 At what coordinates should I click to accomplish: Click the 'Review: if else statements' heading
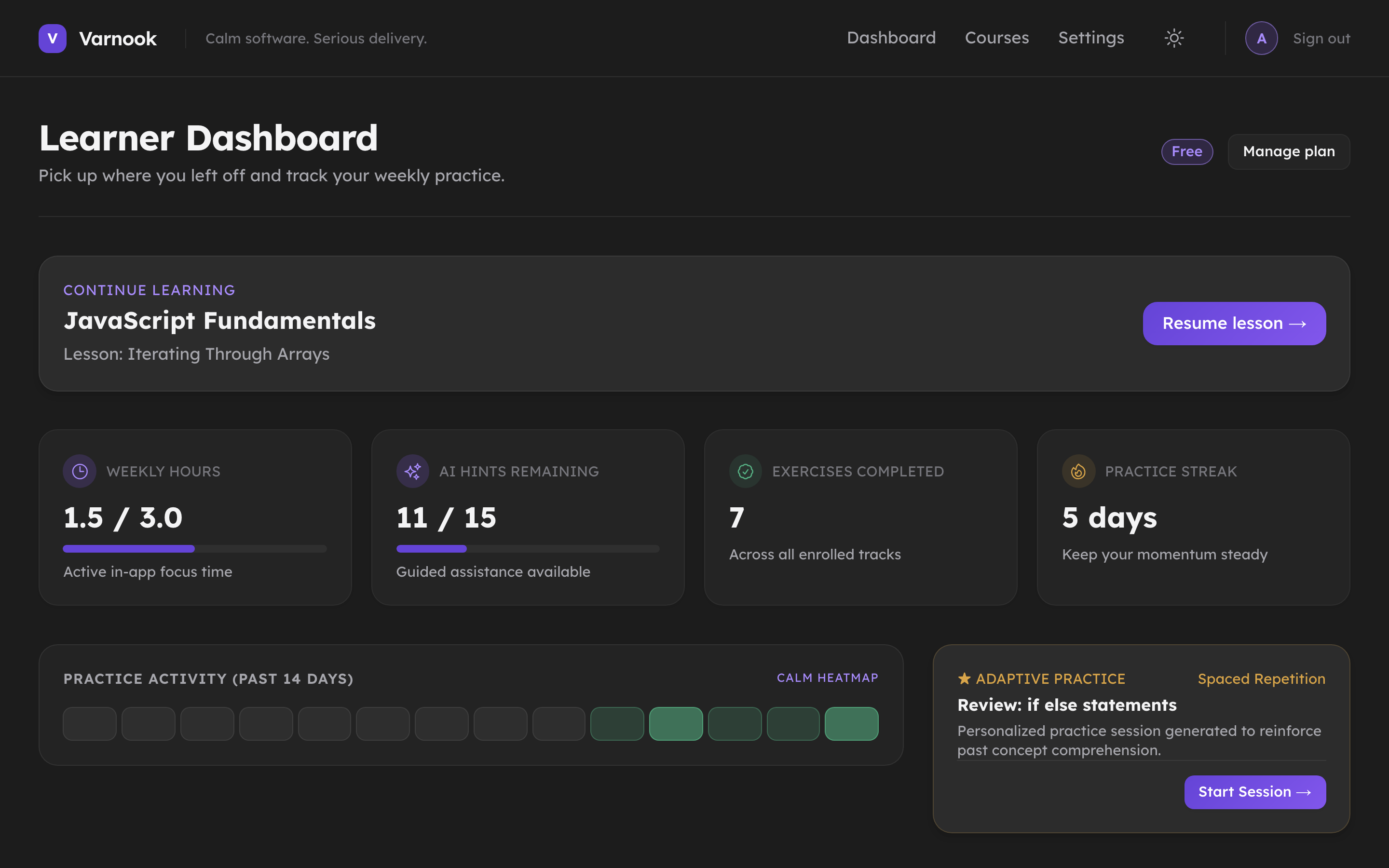click(x=1067, y=705)
